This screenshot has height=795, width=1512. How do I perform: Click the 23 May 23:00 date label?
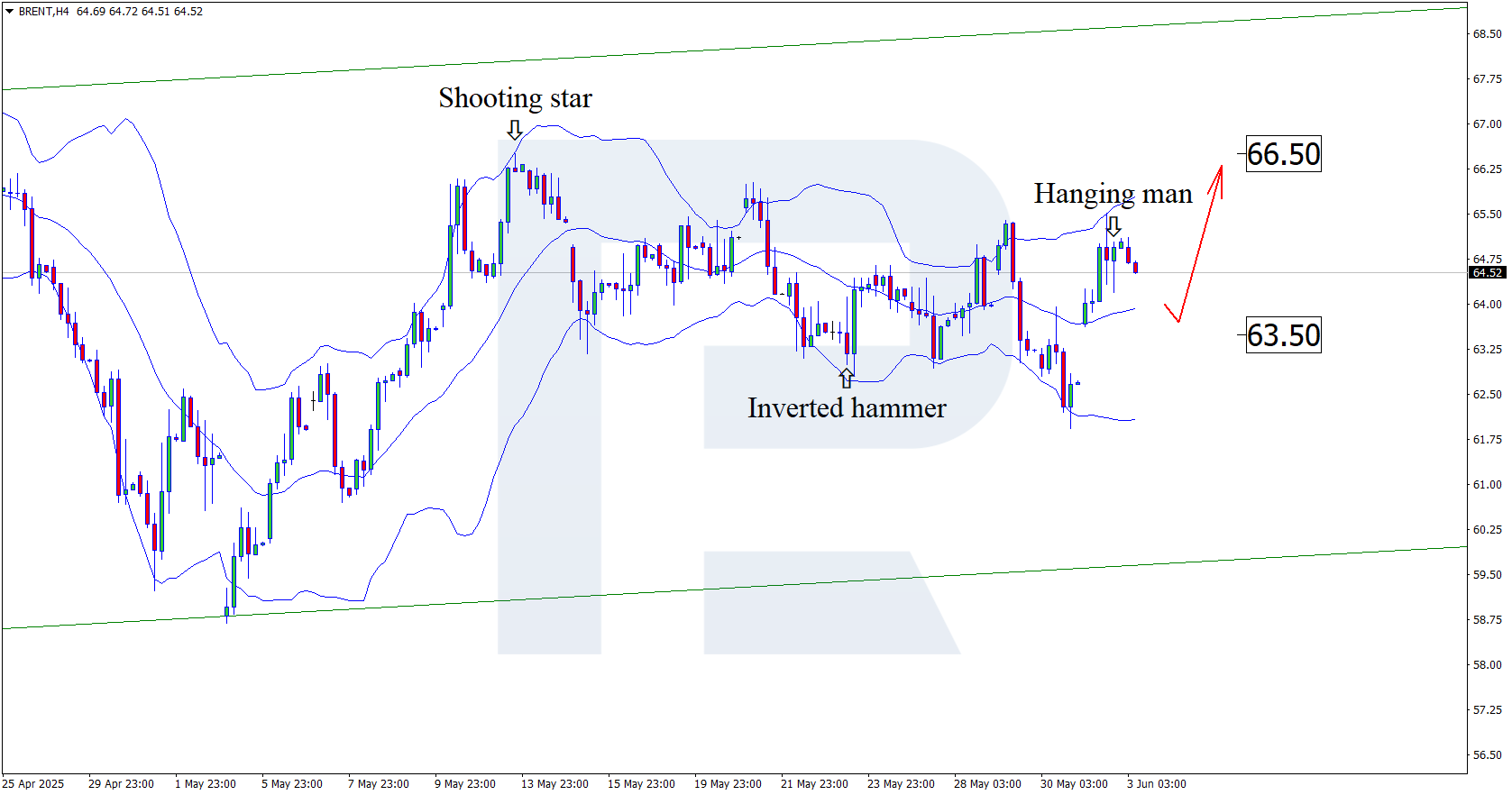click(x=901, y=784)
